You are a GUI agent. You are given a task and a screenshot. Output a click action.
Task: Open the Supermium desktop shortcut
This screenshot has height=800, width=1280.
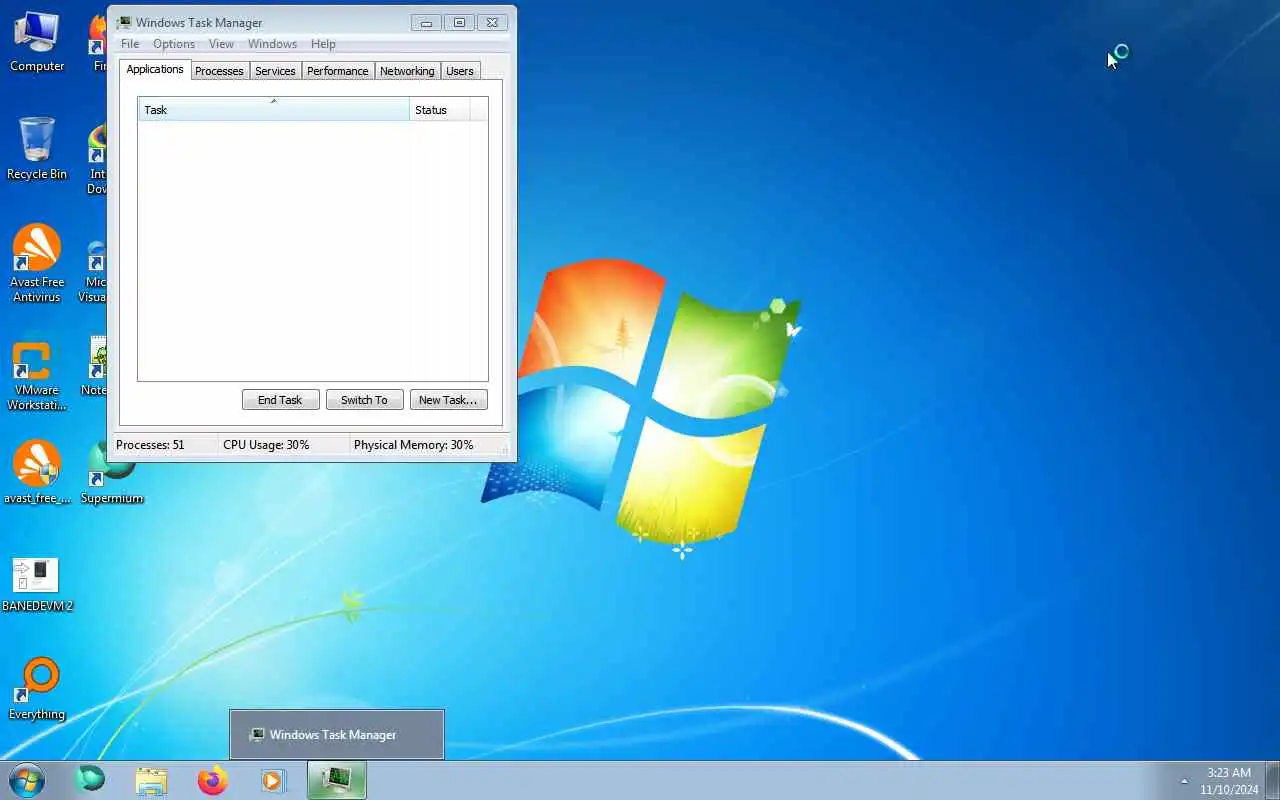point(112,474)
